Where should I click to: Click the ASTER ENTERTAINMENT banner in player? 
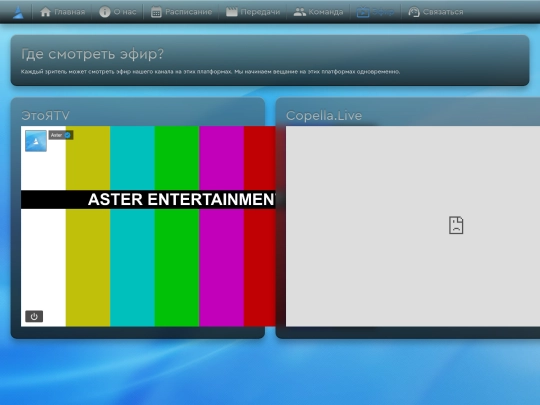[x=148, y=199]
